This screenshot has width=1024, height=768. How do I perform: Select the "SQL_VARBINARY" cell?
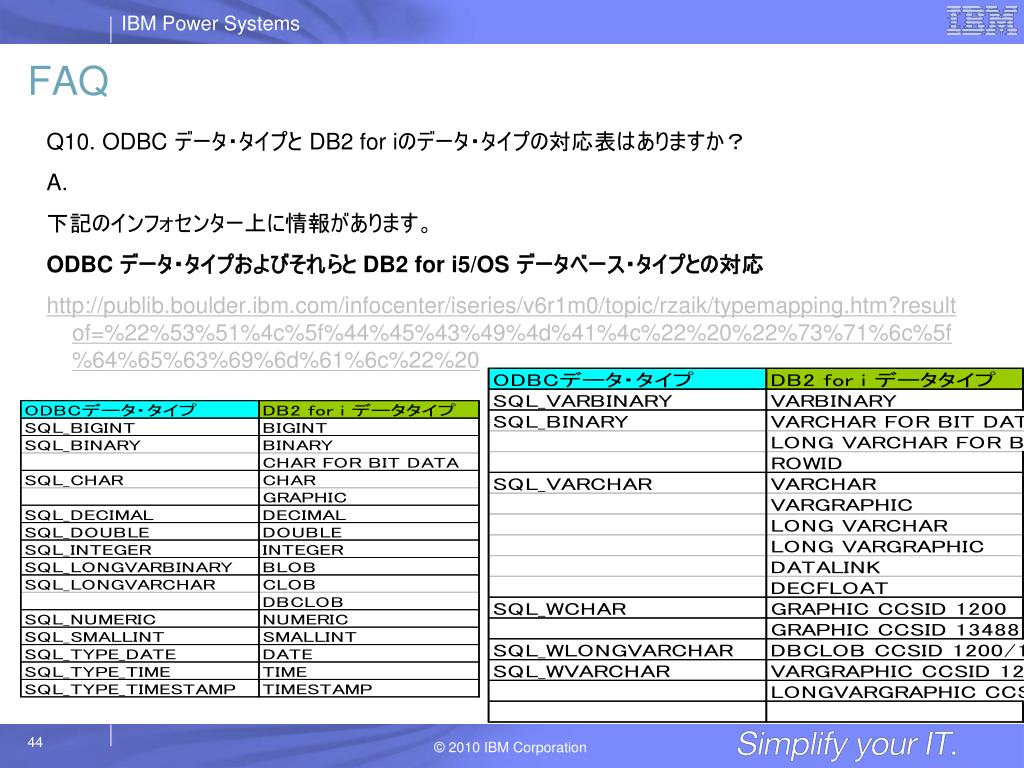click(627, 400)
